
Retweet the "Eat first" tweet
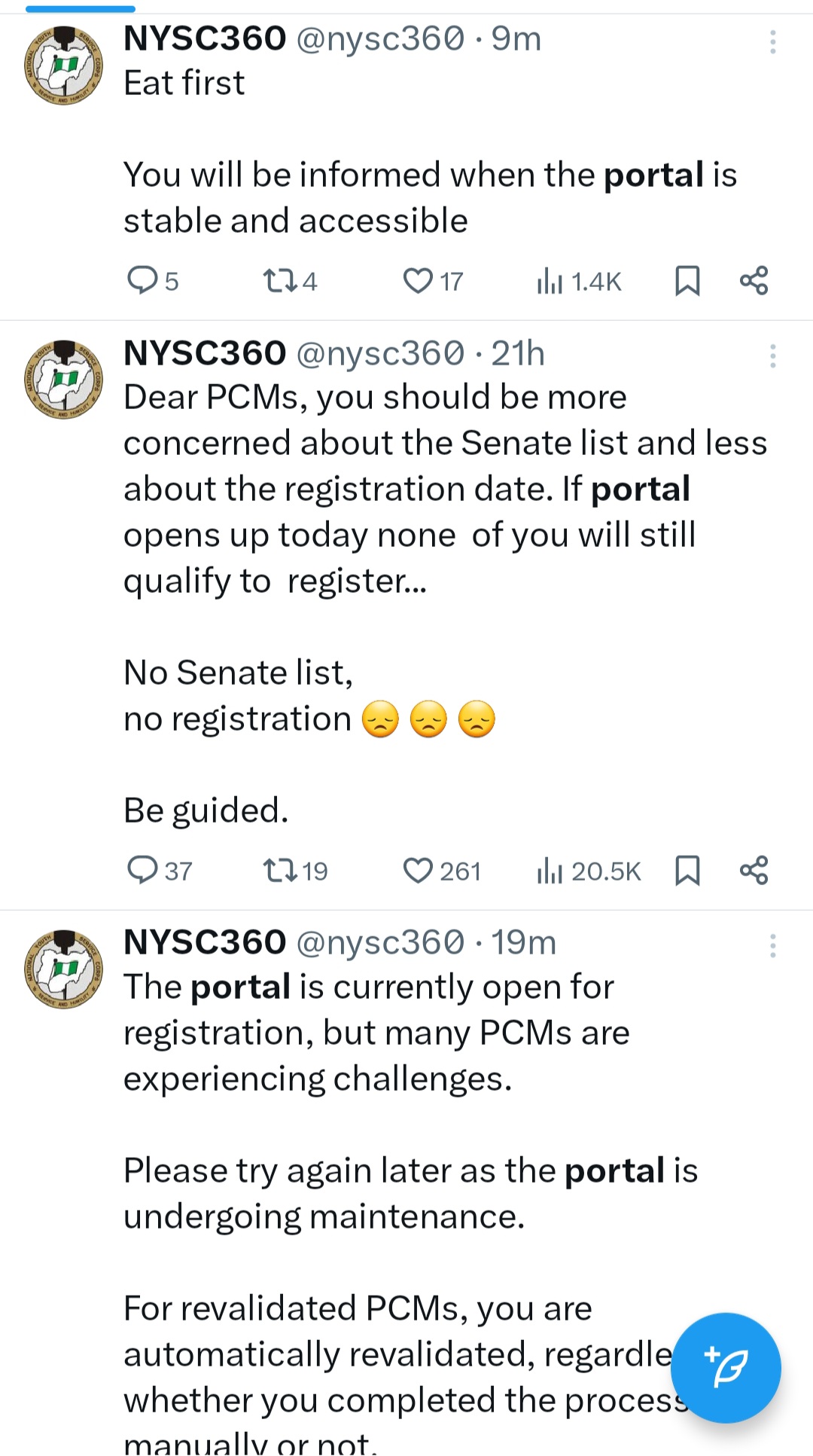[x=279, y=280]
